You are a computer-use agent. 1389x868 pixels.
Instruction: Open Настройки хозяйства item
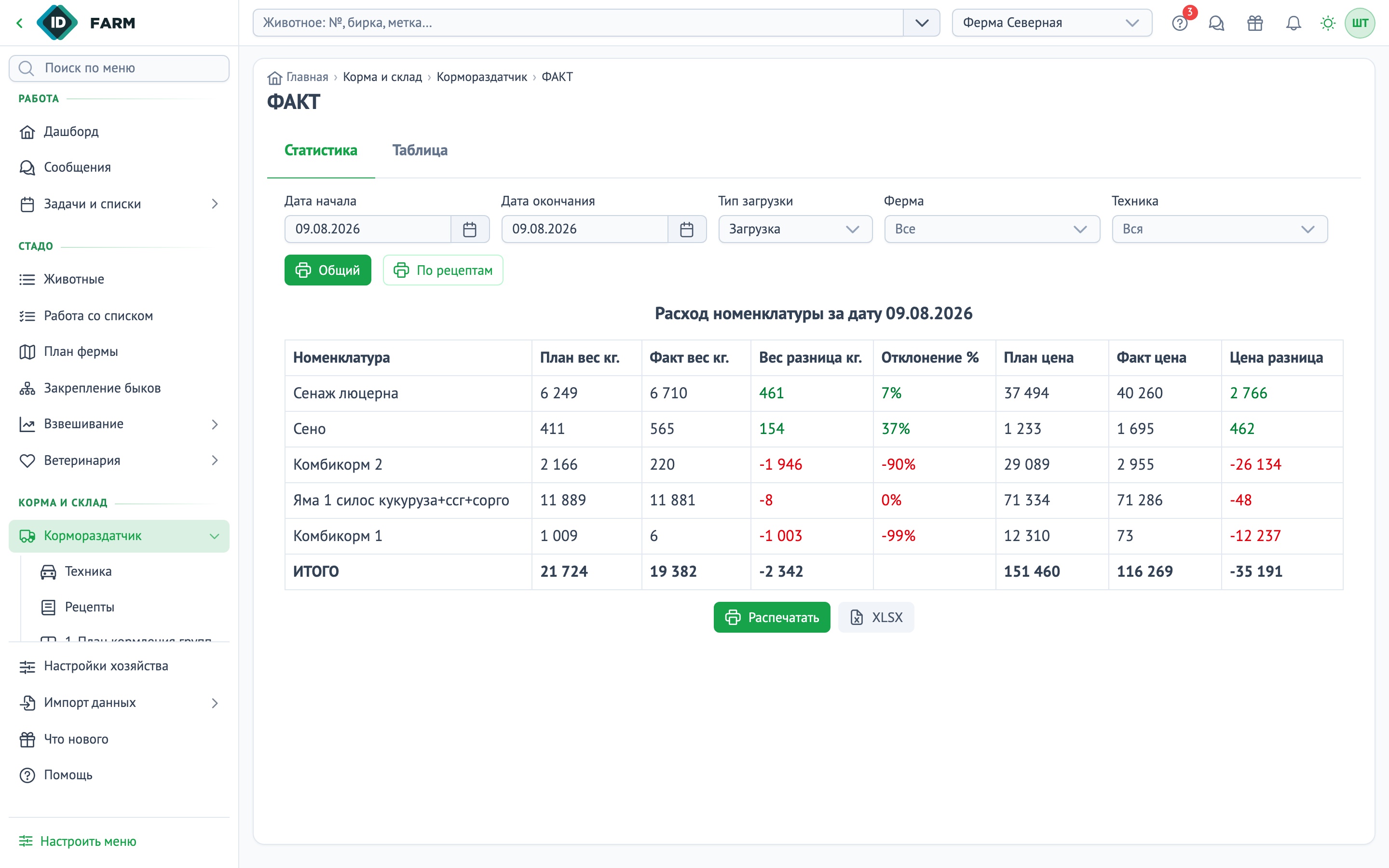[x=119, y=666]
